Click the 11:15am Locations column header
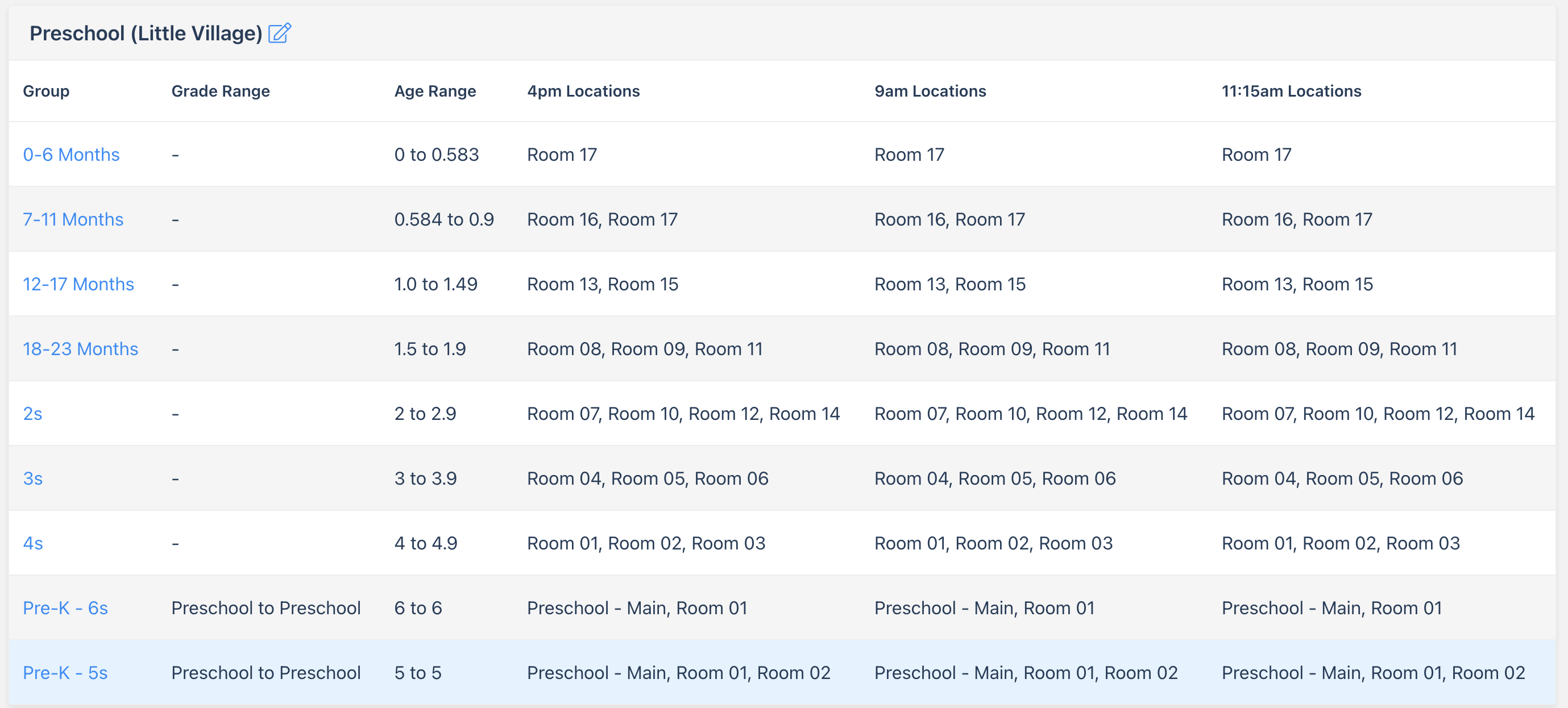The height and width of the screenshot is (708, 1568). point(1291,91)
